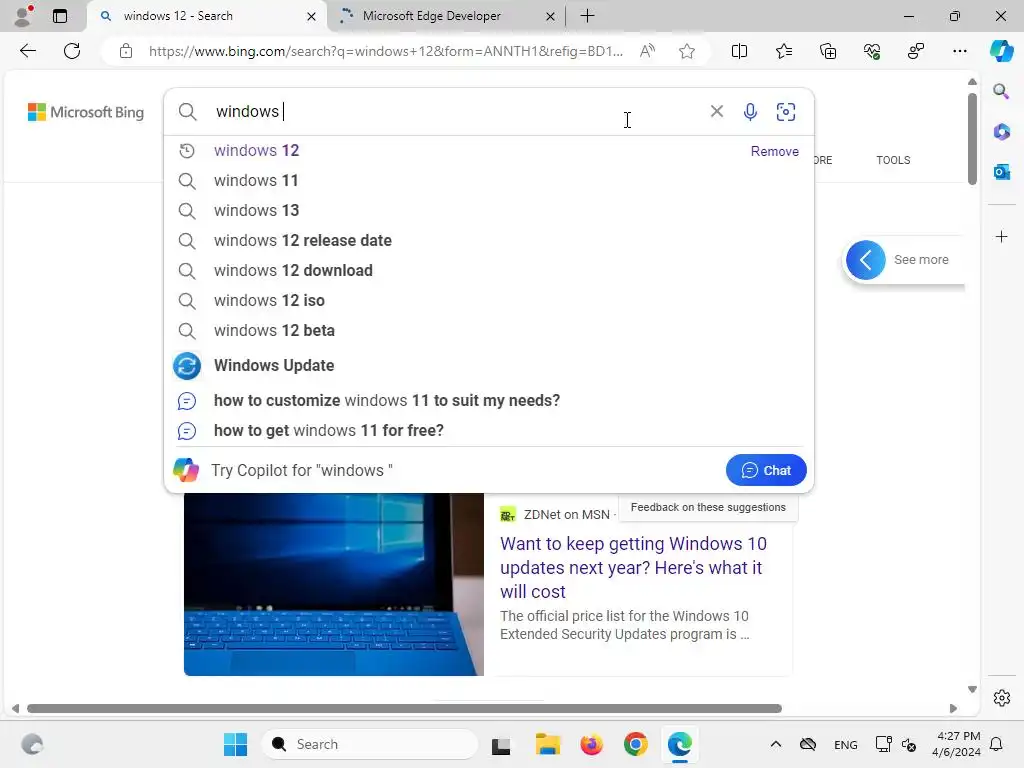
Task: Click the vertical page scrollbar
Action: pyautogui.click(x=972, y=139)
